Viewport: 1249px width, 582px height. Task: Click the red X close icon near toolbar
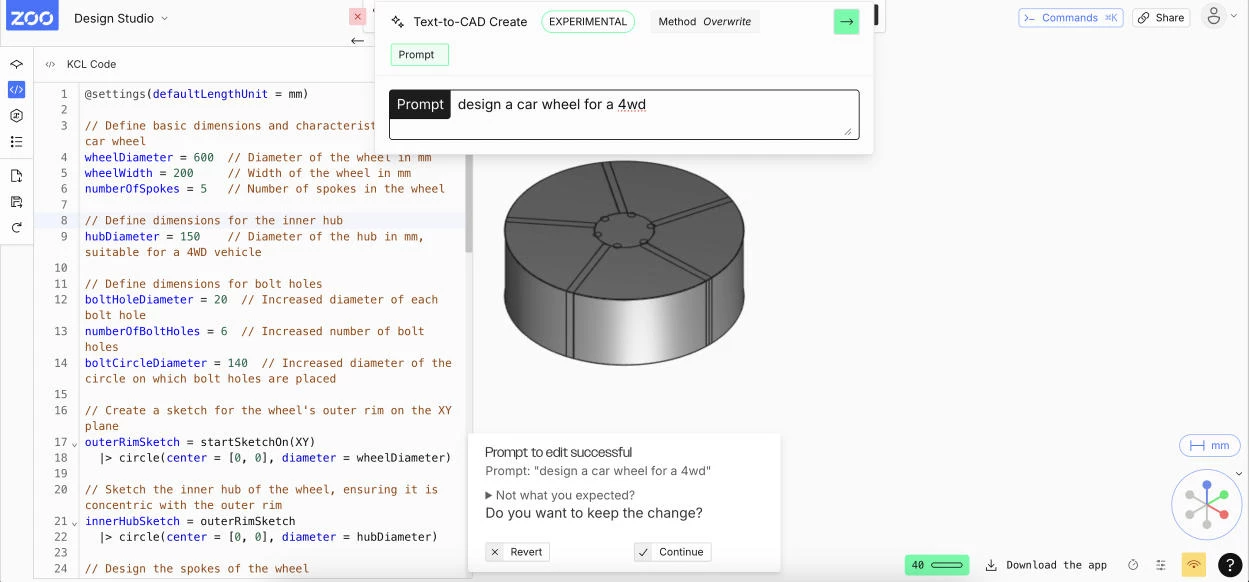click(357, 17)
